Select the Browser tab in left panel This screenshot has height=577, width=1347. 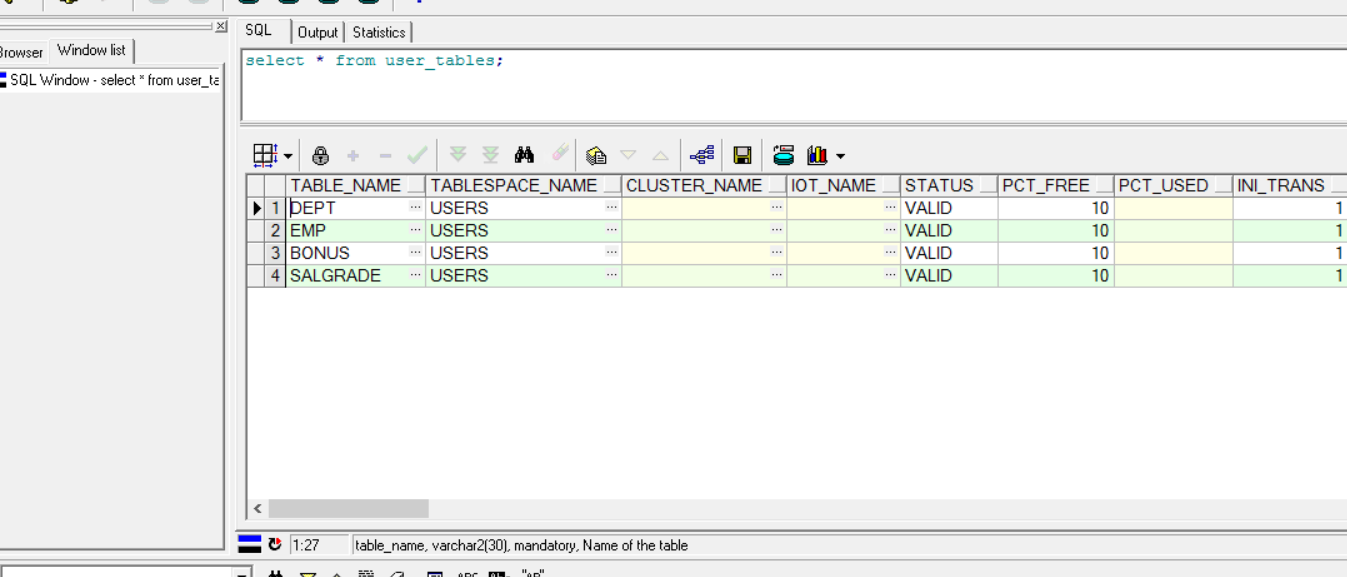pyautogui.click(x=21, y=52)
